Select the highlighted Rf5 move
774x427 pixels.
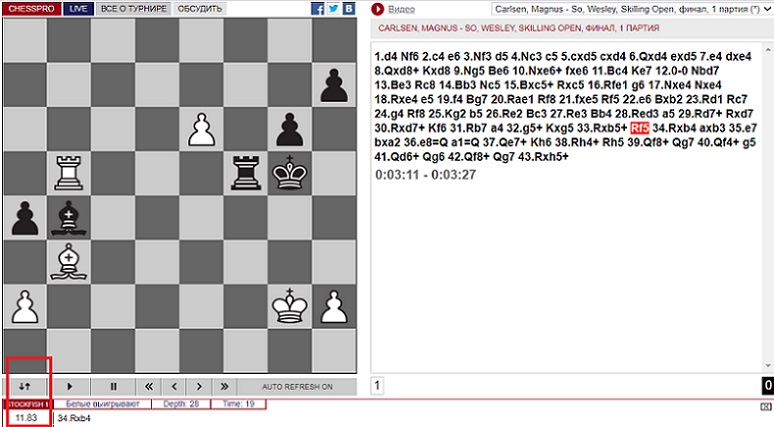640,128
